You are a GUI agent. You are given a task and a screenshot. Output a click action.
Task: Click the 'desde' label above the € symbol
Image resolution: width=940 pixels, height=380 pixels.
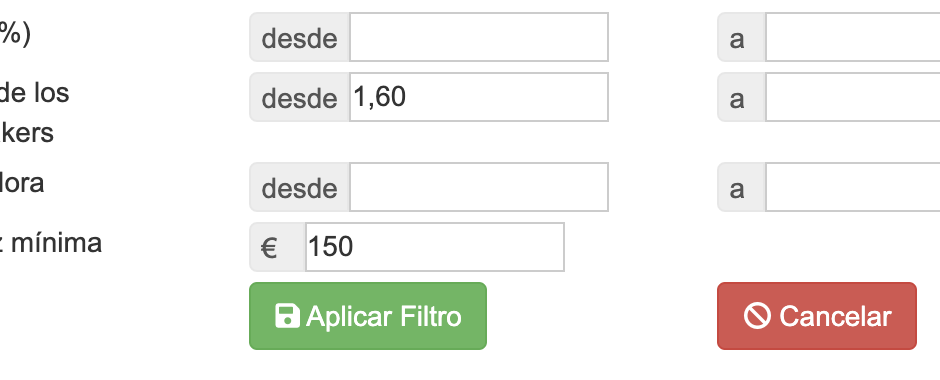point(300,187)
